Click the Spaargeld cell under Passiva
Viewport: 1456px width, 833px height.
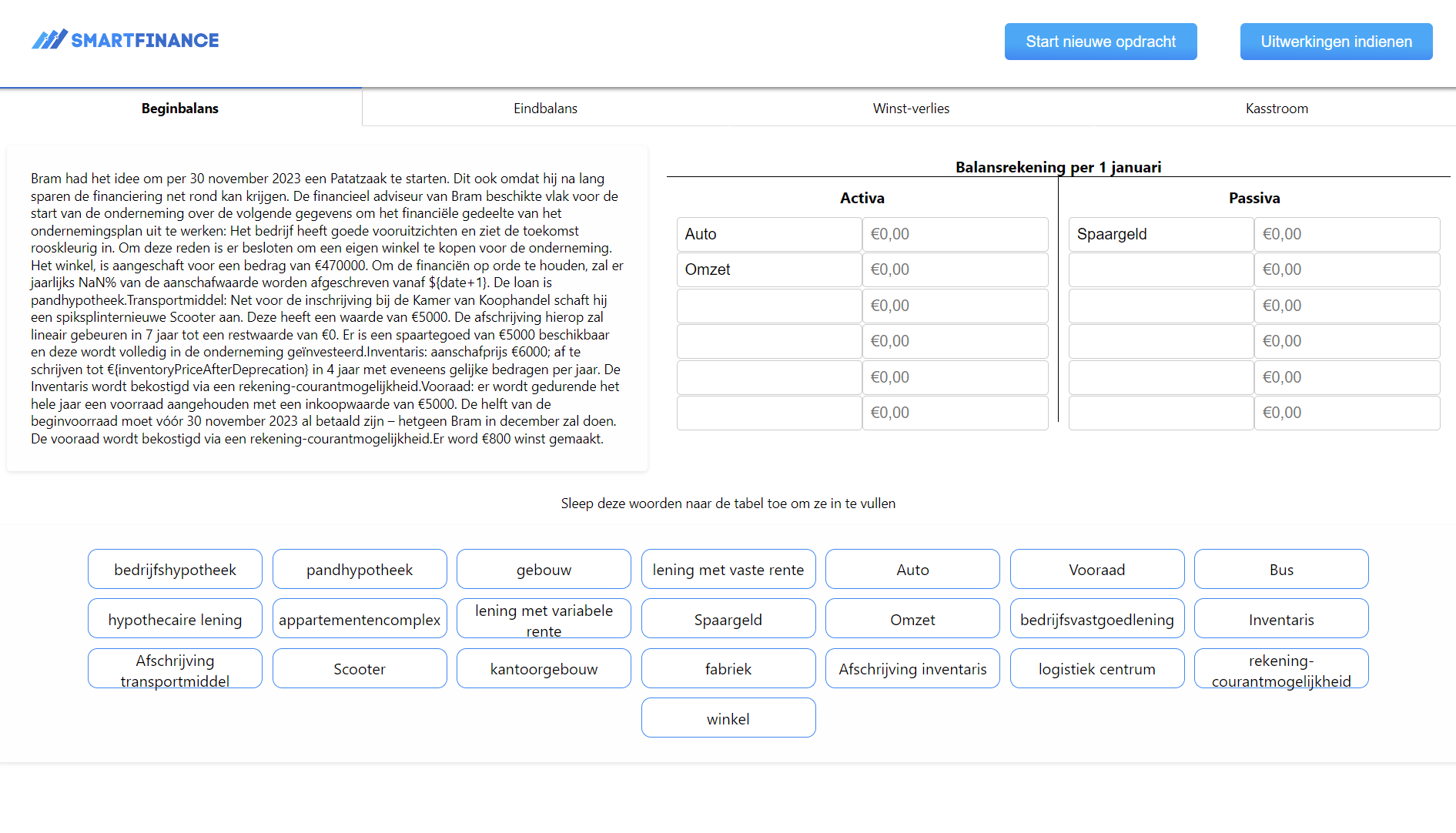click(x=1160, y=234)
